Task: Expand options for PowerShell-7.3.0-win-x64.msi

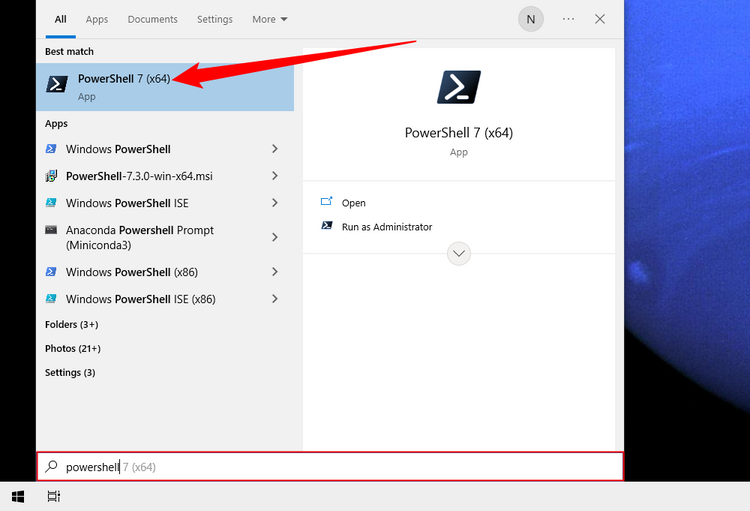Action: click(275, 176)
